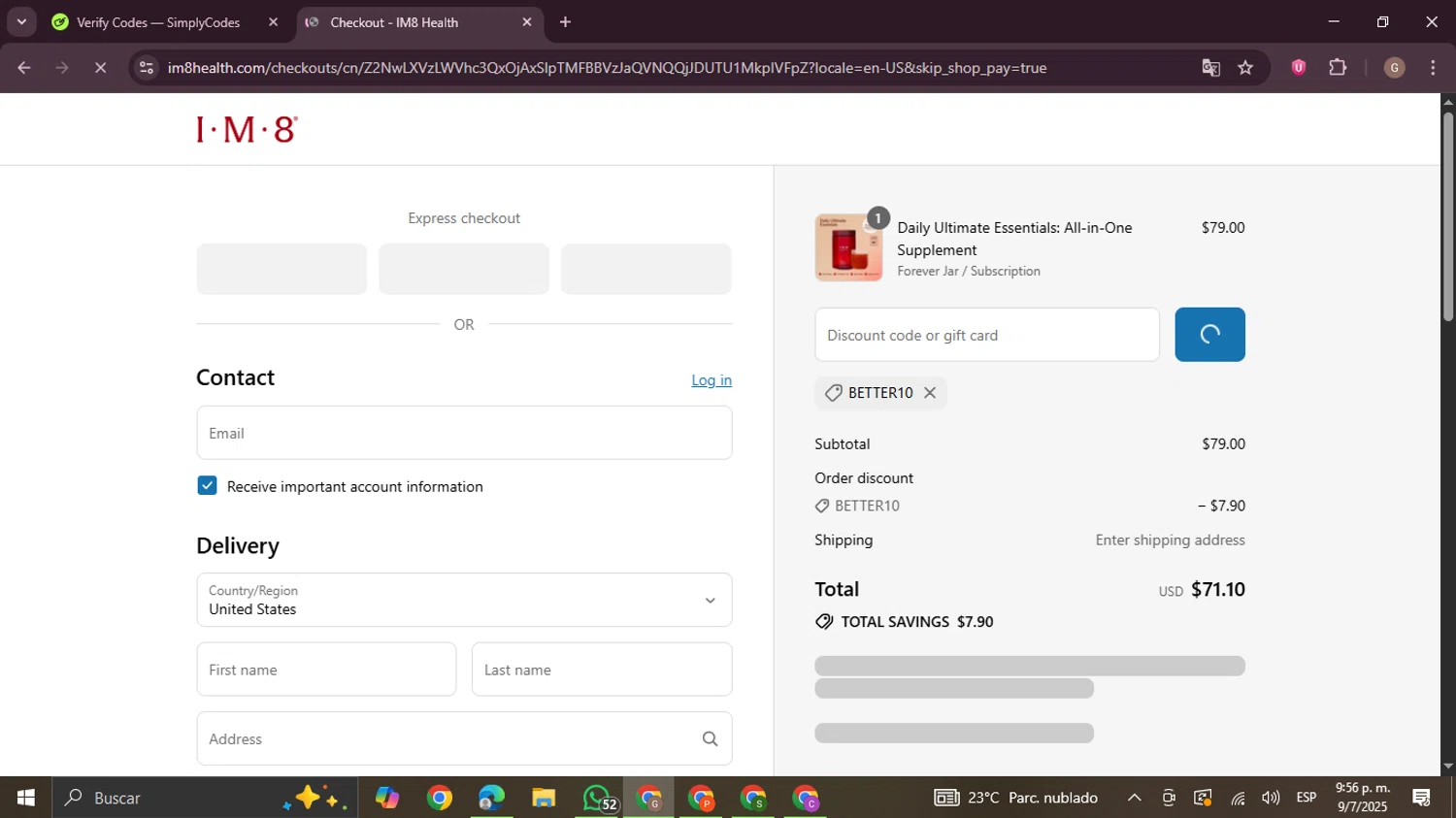The image size is (1456, 818).
Task: Click the BETTER10 tag icon under Order discount
Action: point(822,506)
